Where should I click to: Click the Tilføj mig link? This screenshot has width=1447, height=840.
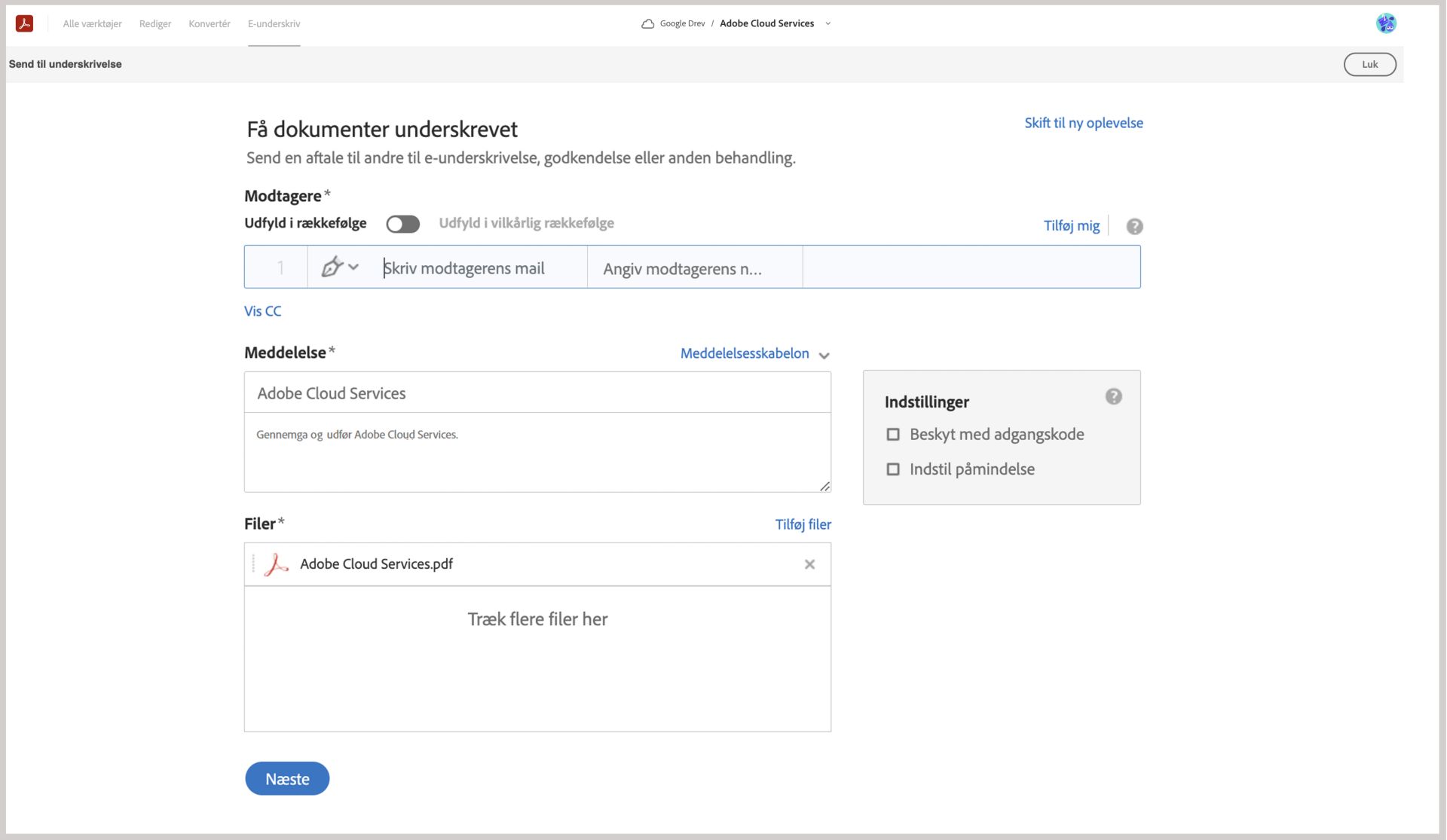point(1071,225)
